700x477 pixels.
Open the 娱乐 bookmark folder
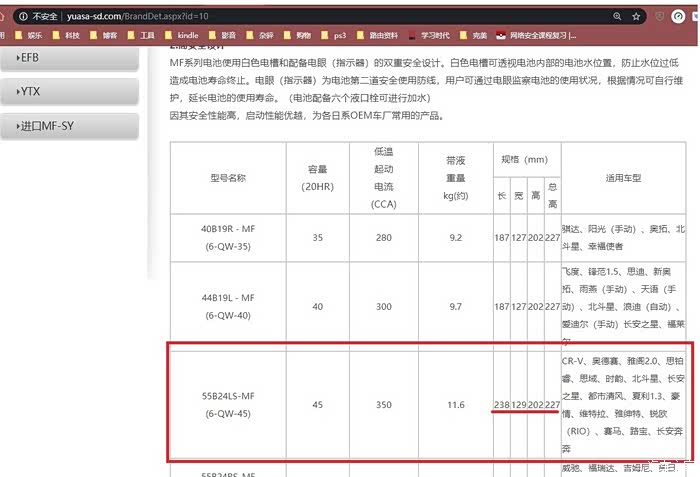coord(29,35)
